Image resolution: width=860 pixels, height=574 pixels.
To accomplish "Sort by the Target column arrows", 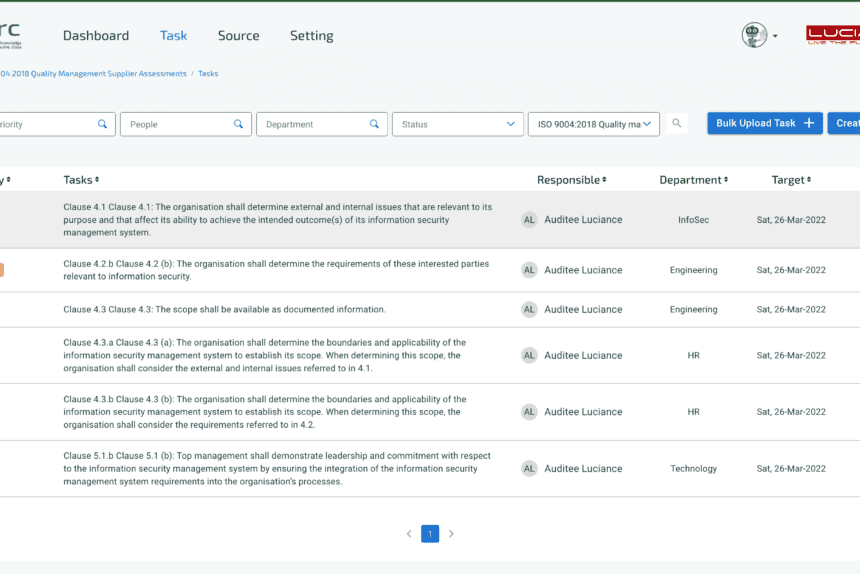I will pyautogui.click(x=808, y=180).
